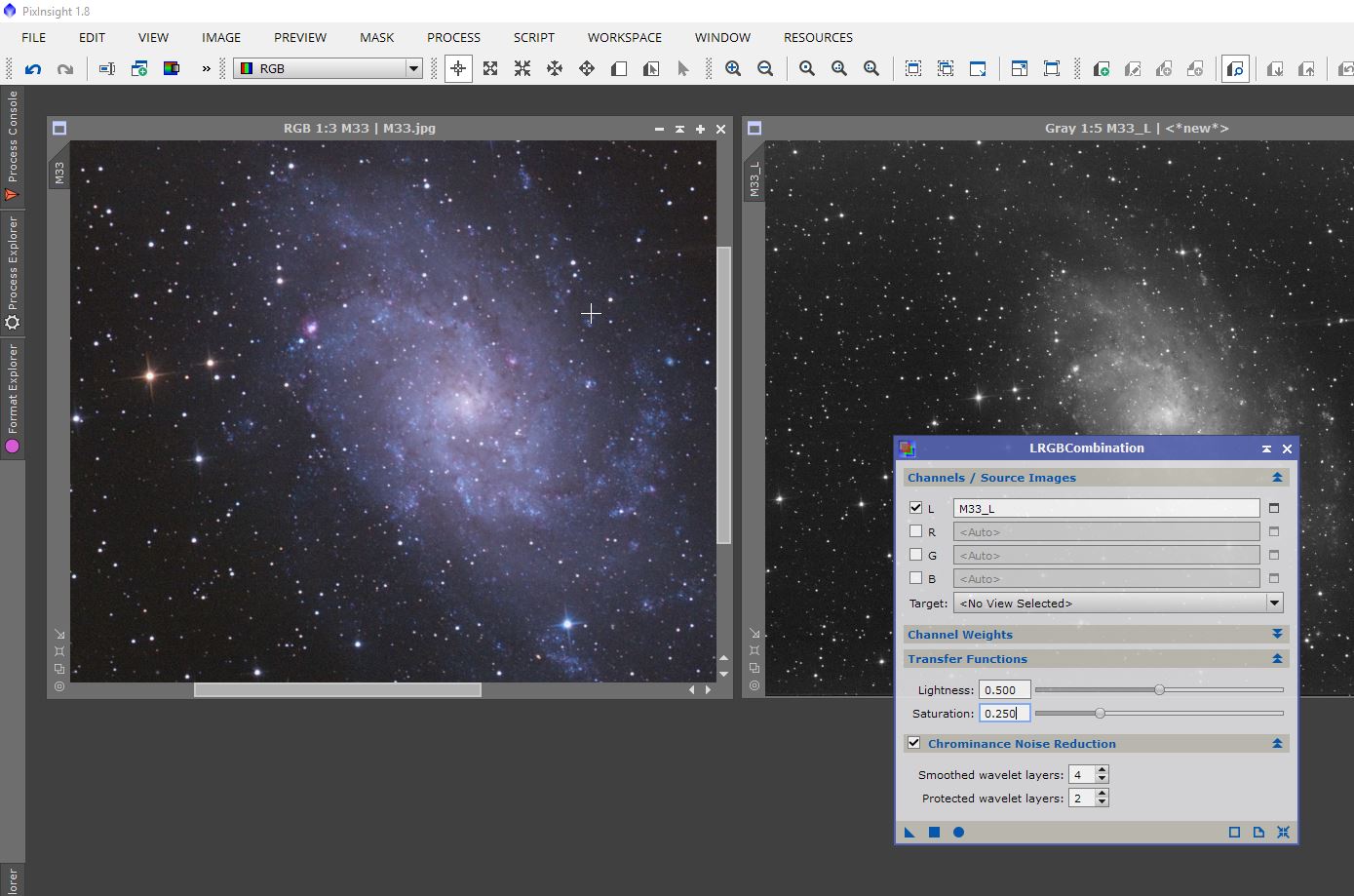Select the Zoom Out tool icon
The image size is (1354, 896).
(x=765, y=68)
